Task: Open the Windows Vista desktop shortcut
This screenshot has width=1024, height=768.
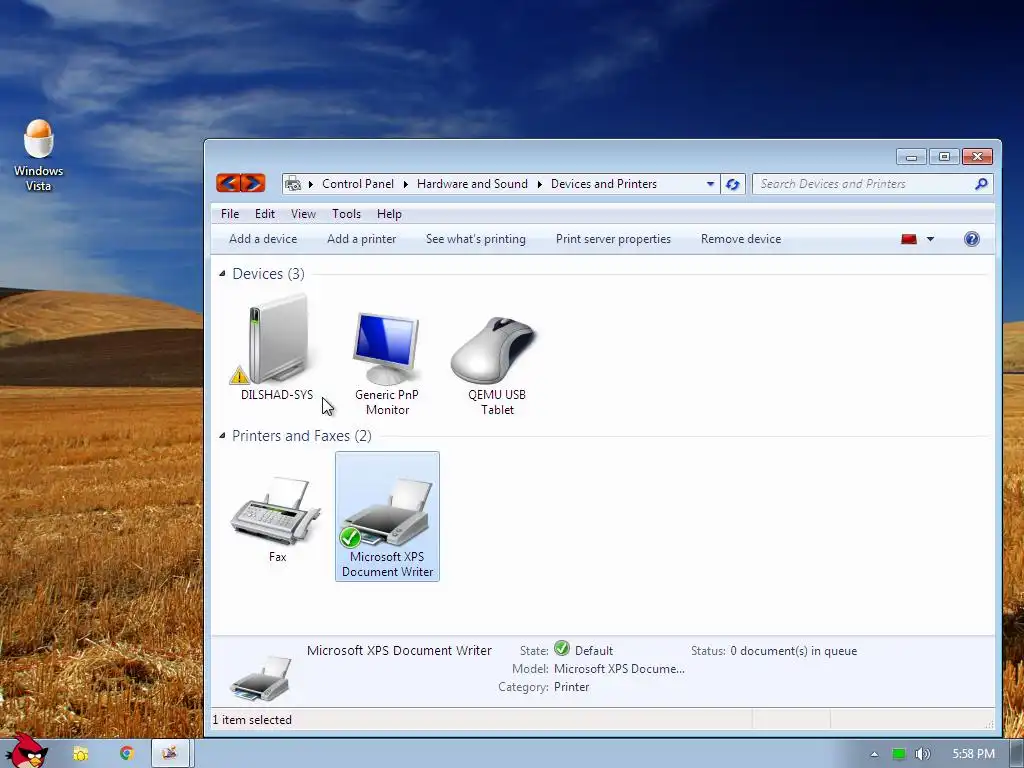Action: coord(39,155)
